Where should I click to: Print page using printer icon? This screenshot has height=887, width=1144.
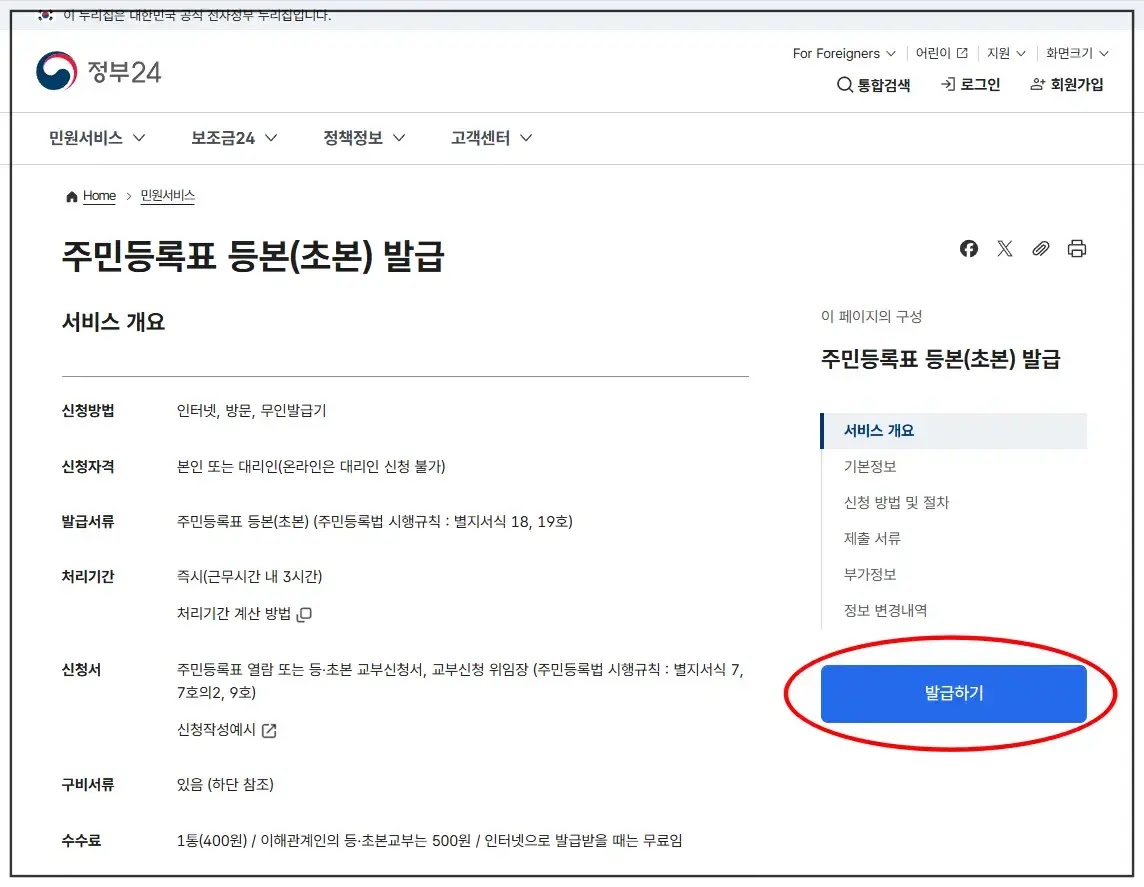(1076, 249)
